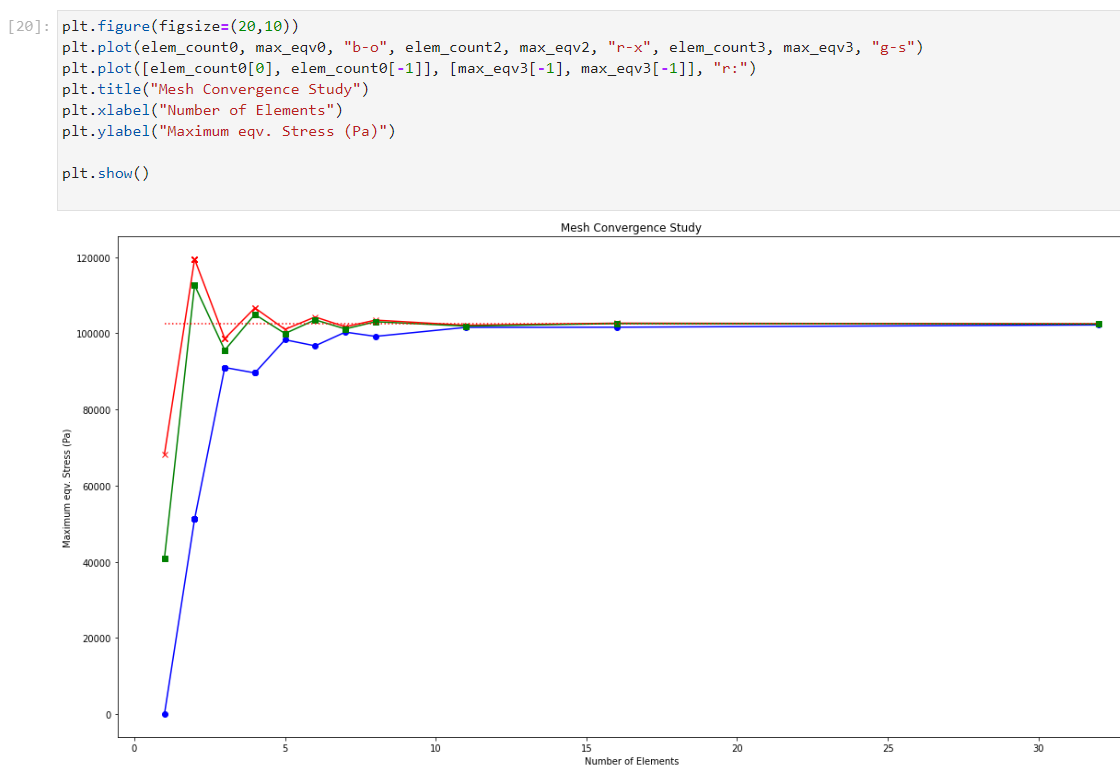The width and height of the screenshot is (1120, 770).
Task: Select the cell prompt [20]:
Action: [29, 27]
